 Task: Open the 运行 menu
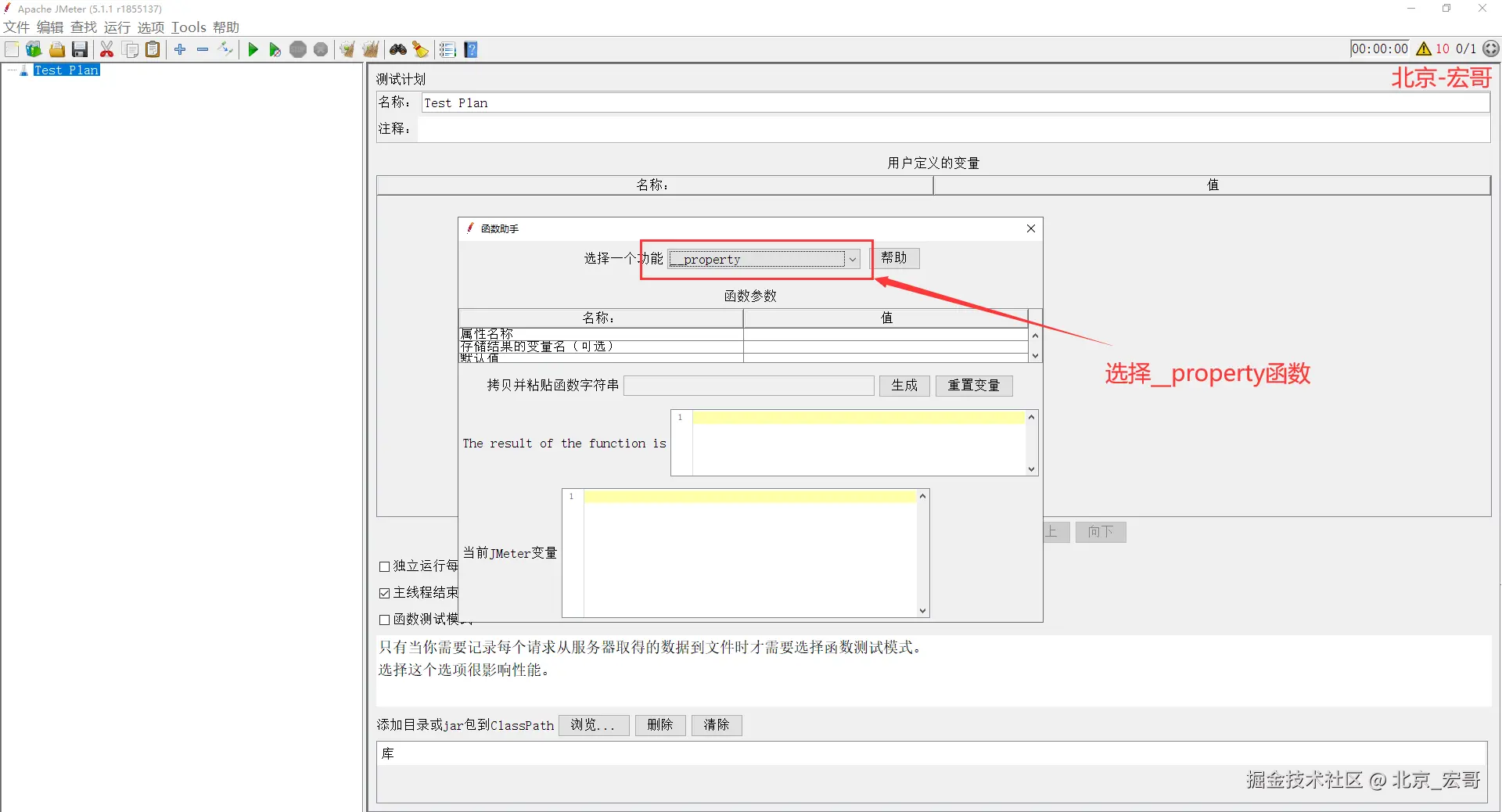click(x=117, y=27)
